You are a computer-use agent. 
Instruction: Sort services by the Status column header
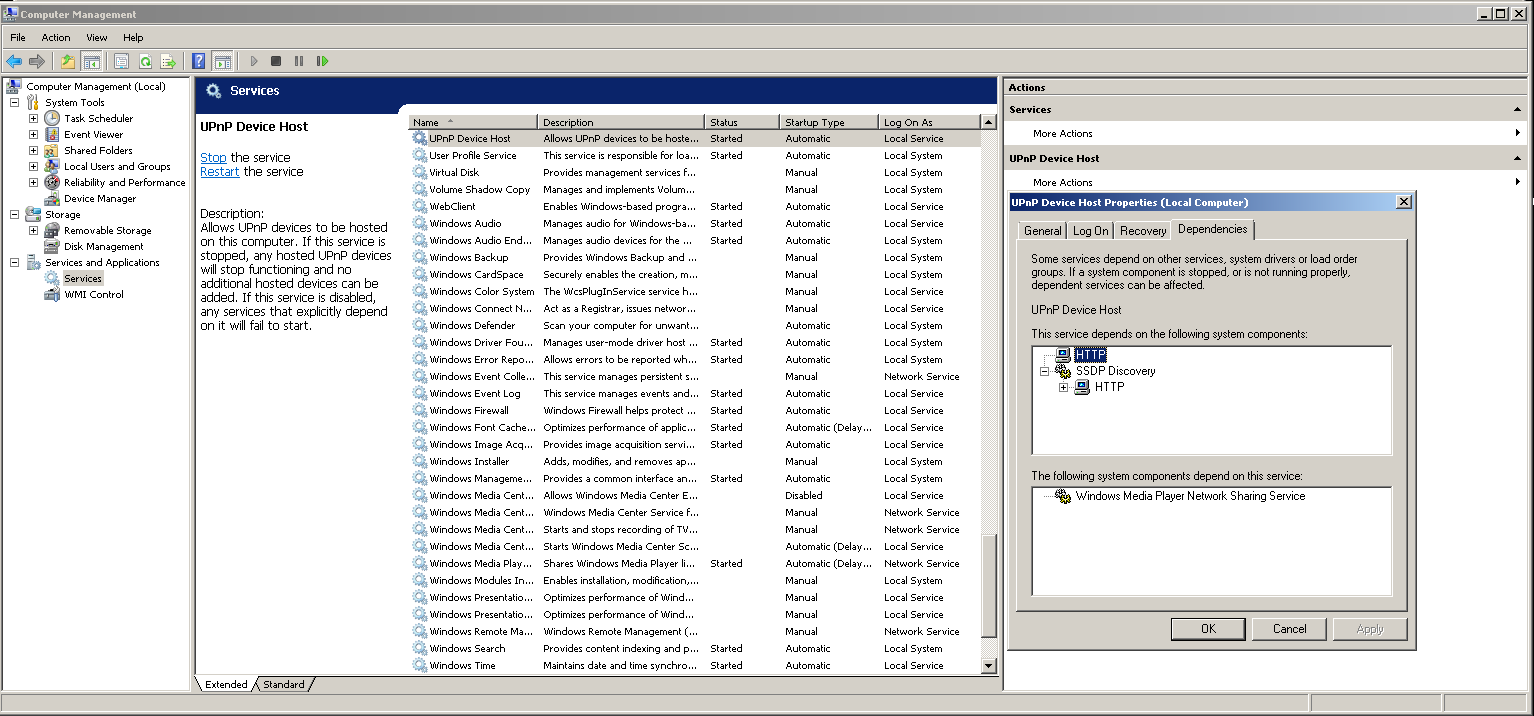[x=742, y=122]
